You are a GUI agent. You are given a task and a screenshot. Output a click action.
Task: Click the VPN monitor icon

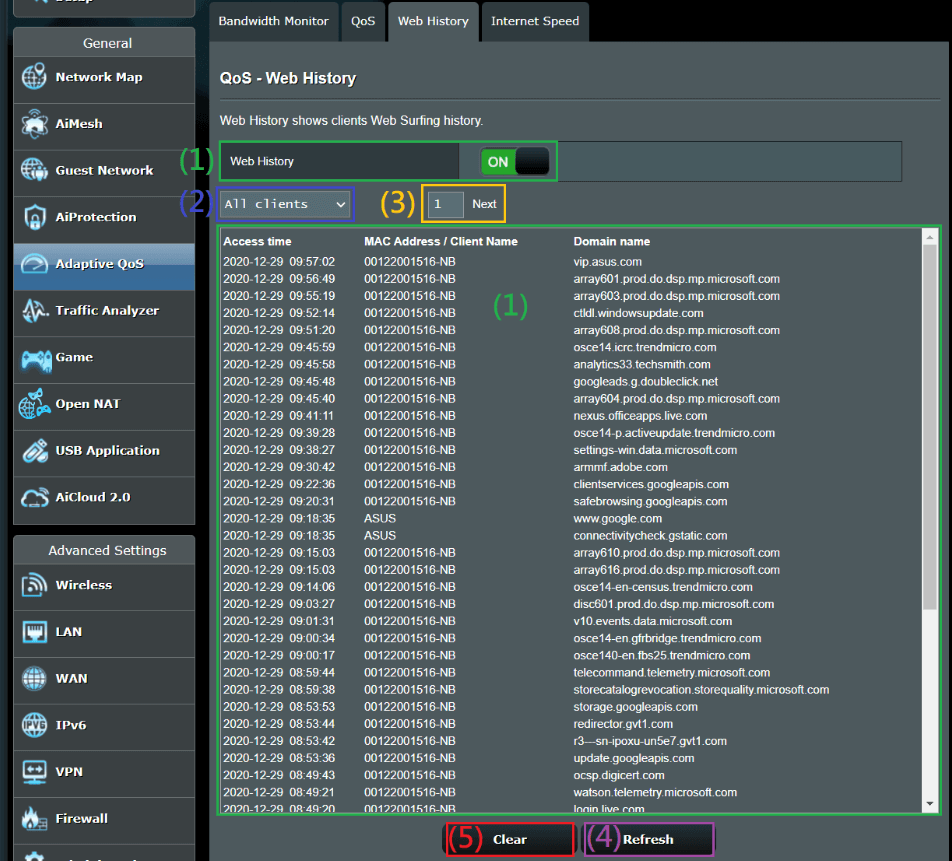point(34,772)
